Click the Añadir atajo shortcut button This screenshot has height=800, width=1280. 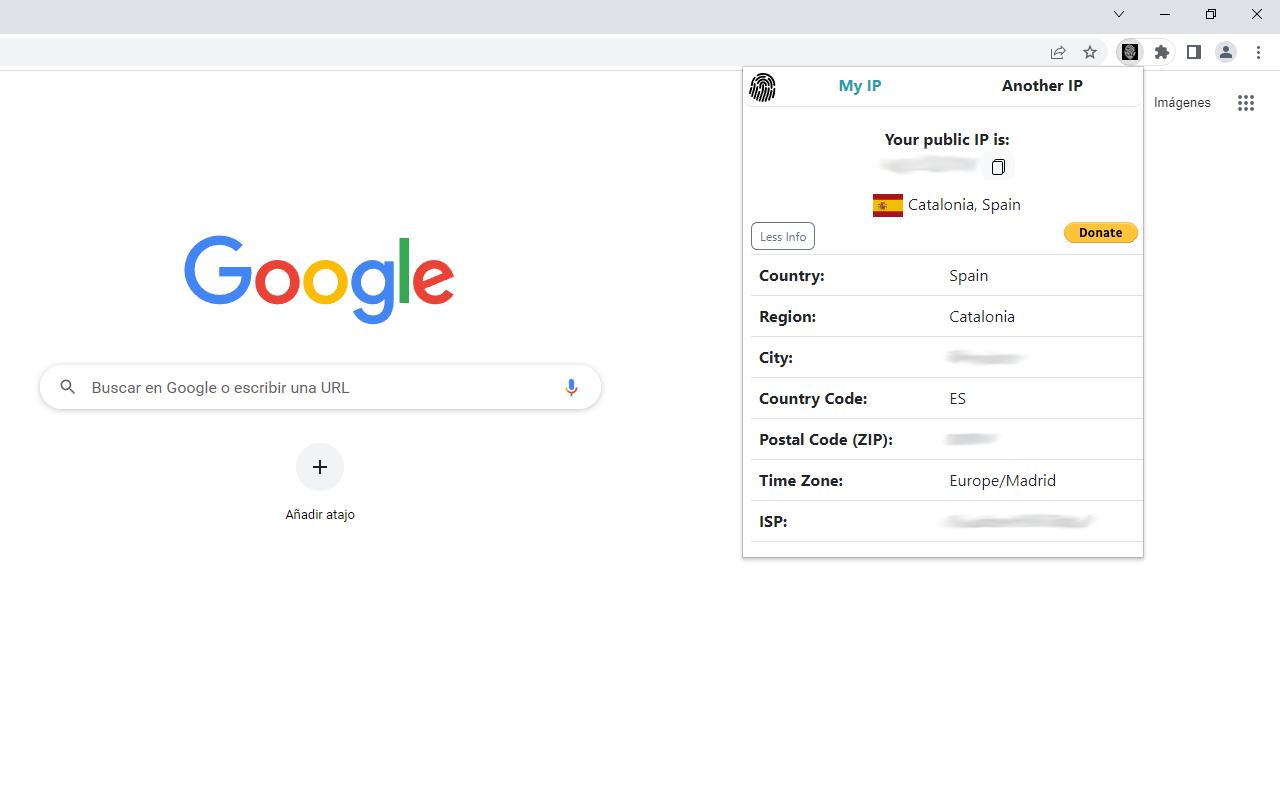click(x=319, y=467)
